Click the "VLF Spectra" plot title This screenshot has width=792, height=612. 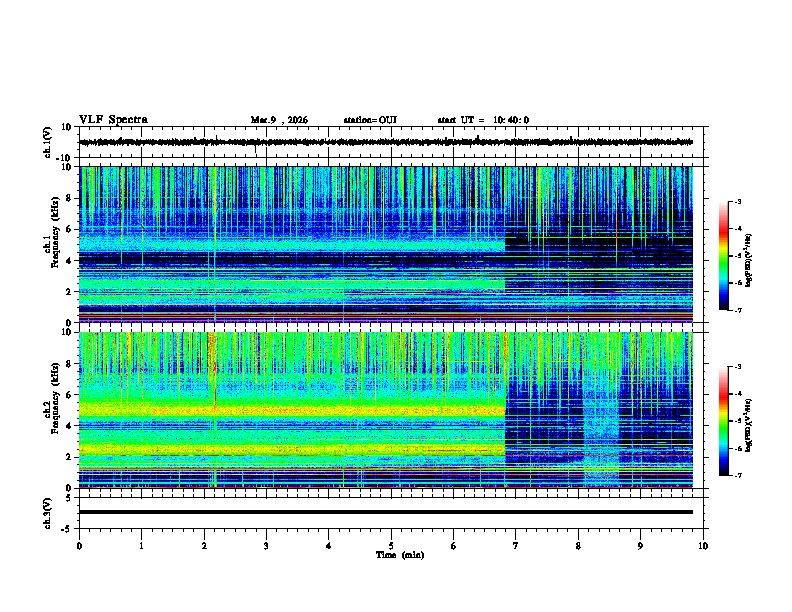coord(113,120)
